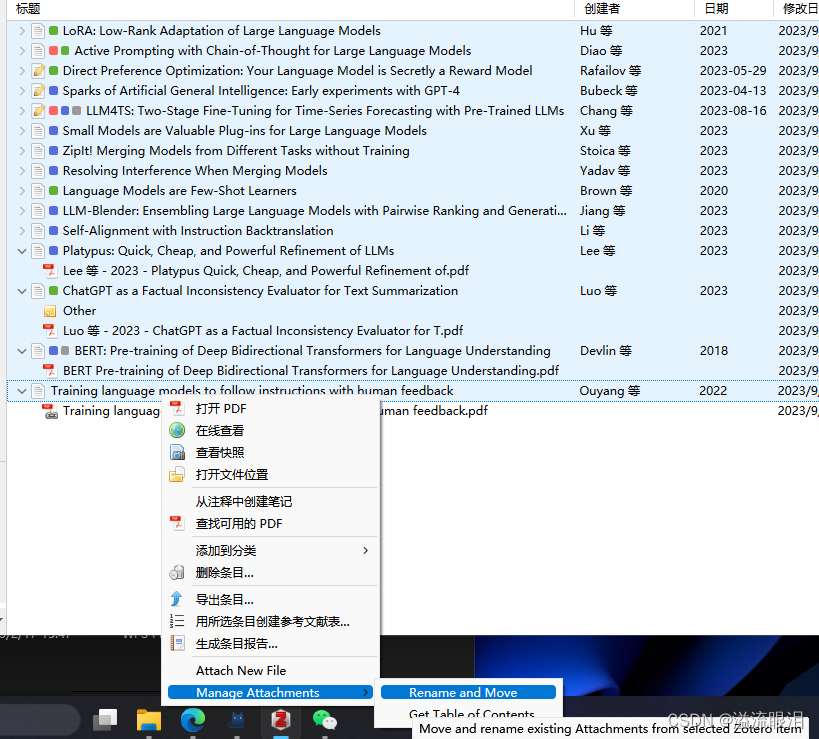The image size is (819, 739).
Task: Select the Resolving Interference When Merging Models row
Action: pos(413,171)
